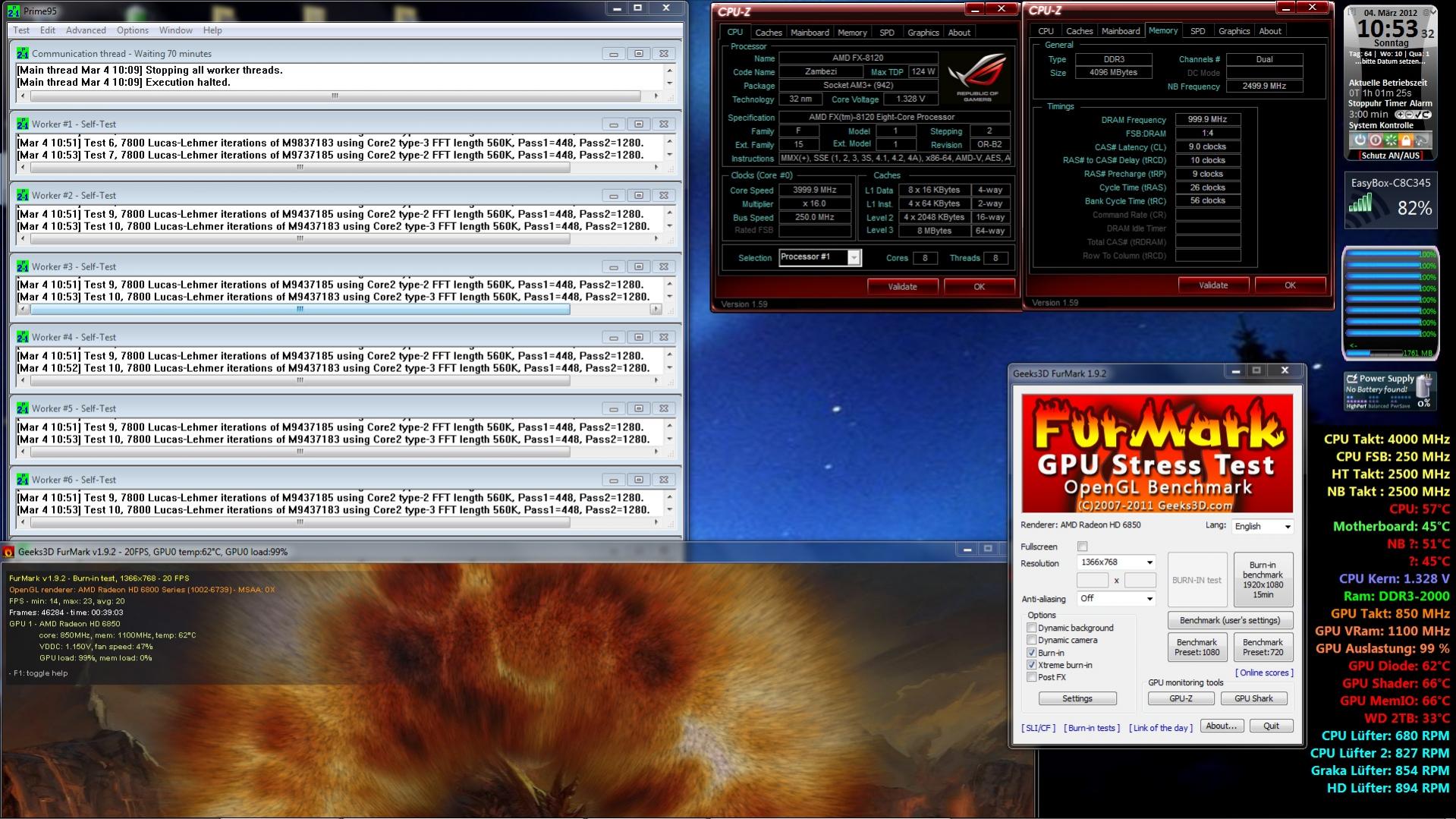This screenshot has height=819, width=1456.
Task: Toggle the Fullscreen checkbox in FurMark
Action: [1083, 547]
